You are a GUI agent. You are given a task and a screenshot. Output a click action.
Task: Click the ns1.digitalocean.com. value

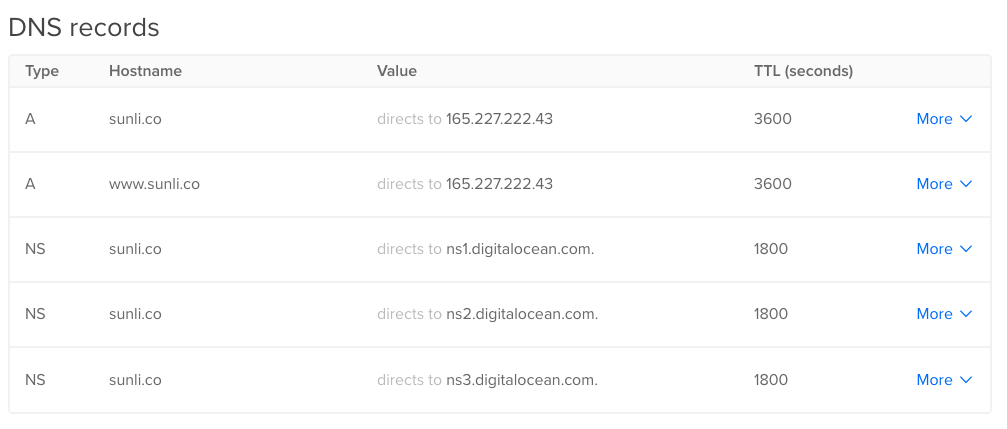click(520, 249)
